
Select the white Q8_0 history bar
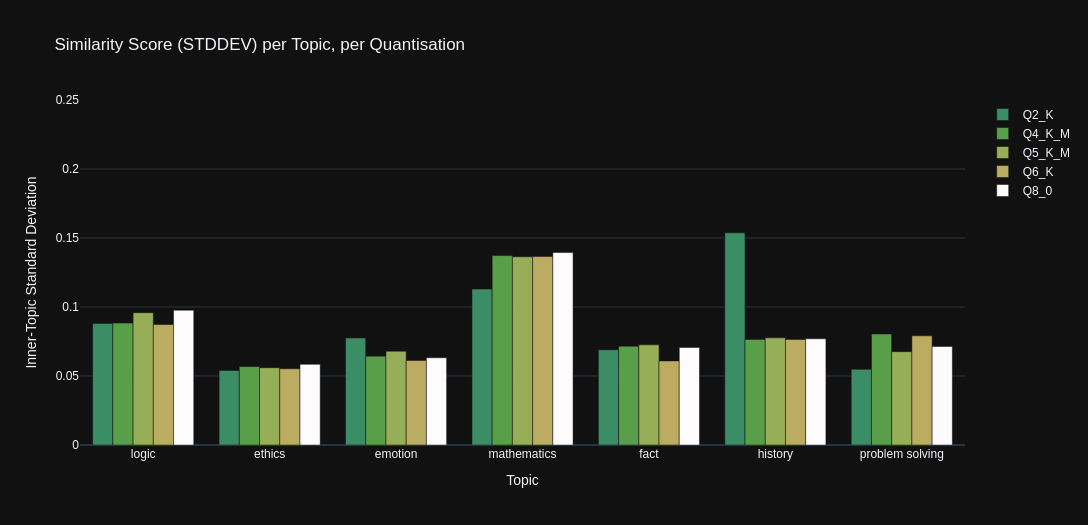[816, 392]
